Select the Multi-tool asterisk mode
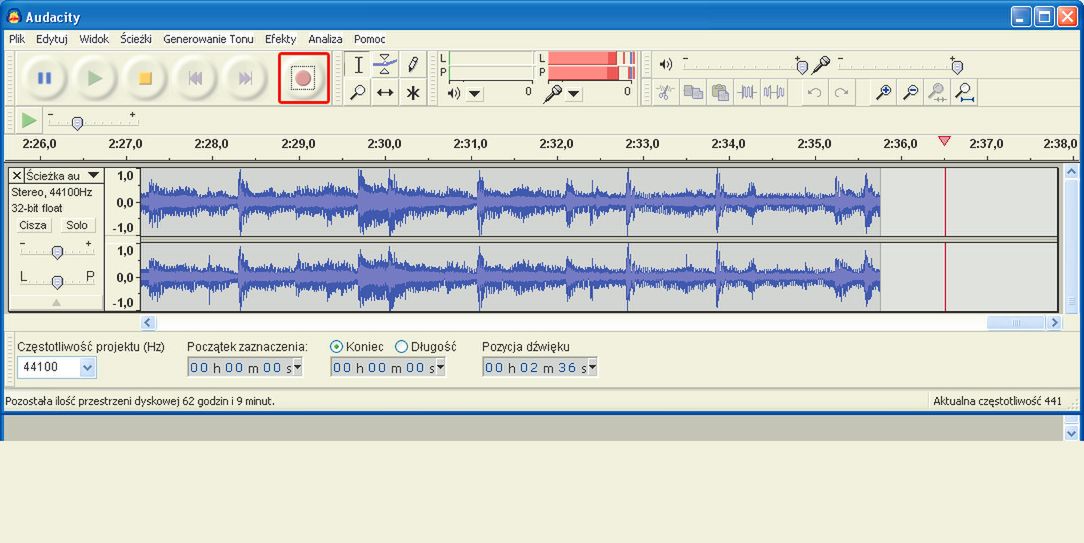The image size is (1084, 543). [413, 92]
